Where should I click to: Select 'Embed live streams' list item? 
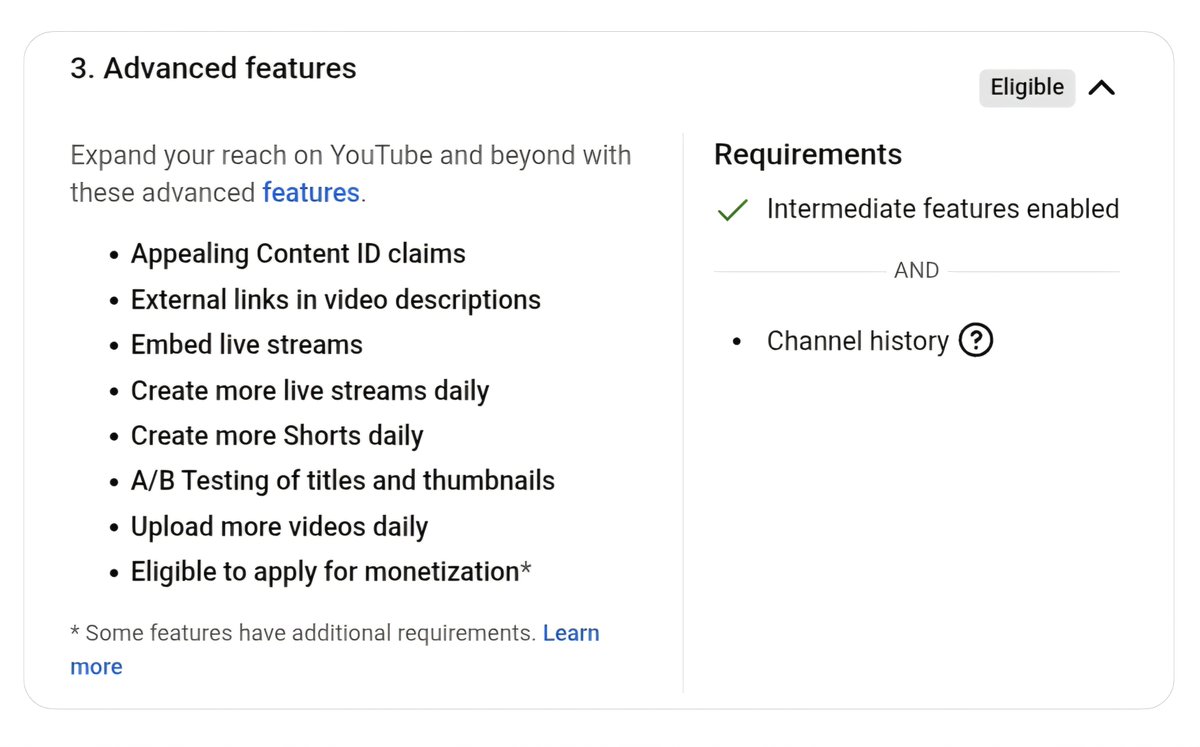tap(247, 345)
